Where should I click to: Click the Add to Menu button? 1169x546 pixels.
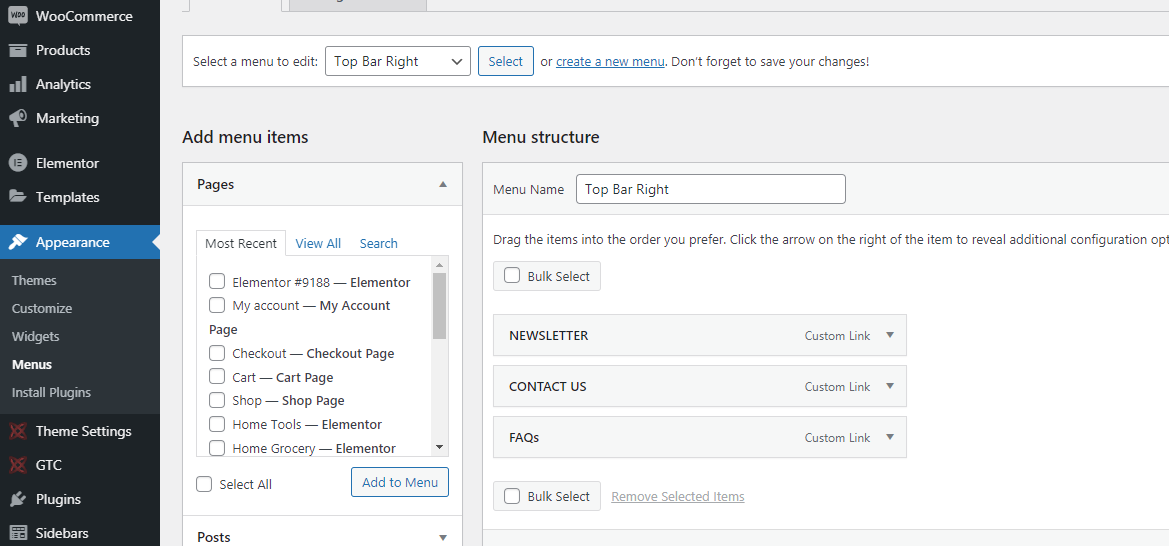click(x=400, y=482)
